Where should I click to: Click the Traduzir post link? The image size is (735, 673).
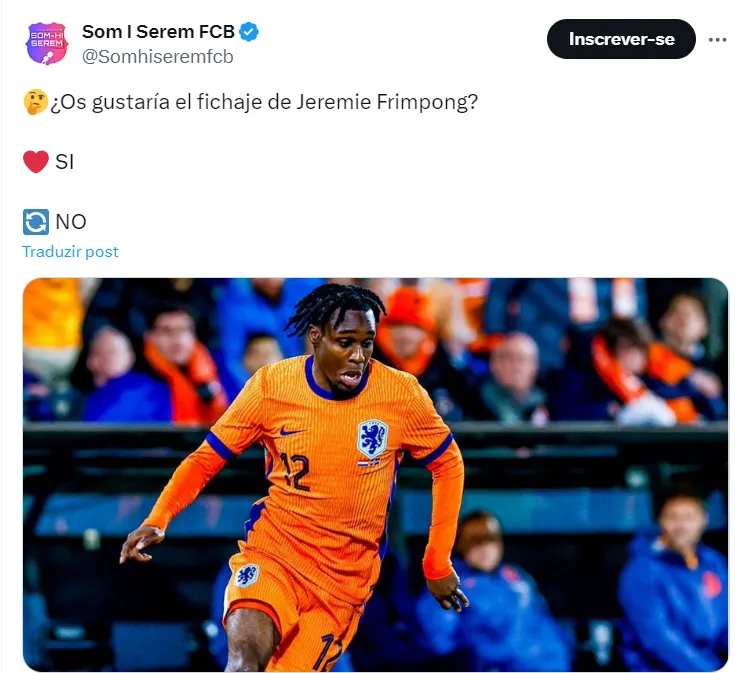tap(70, 252)
